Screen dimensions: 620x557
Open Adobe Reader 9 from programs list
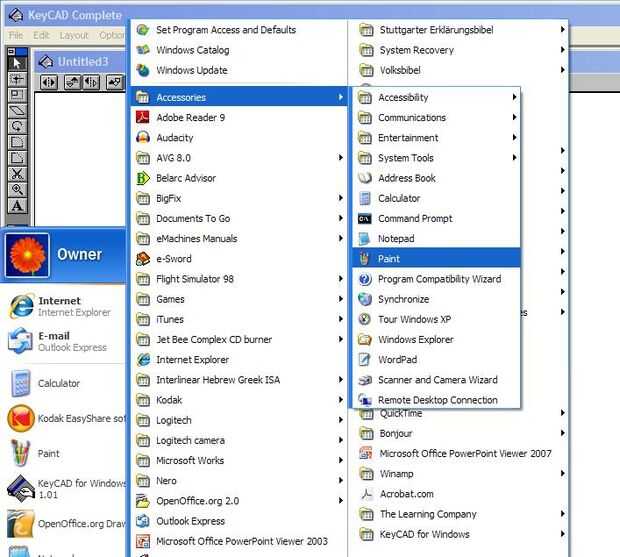pyautogui.click(x=239, y=117)
